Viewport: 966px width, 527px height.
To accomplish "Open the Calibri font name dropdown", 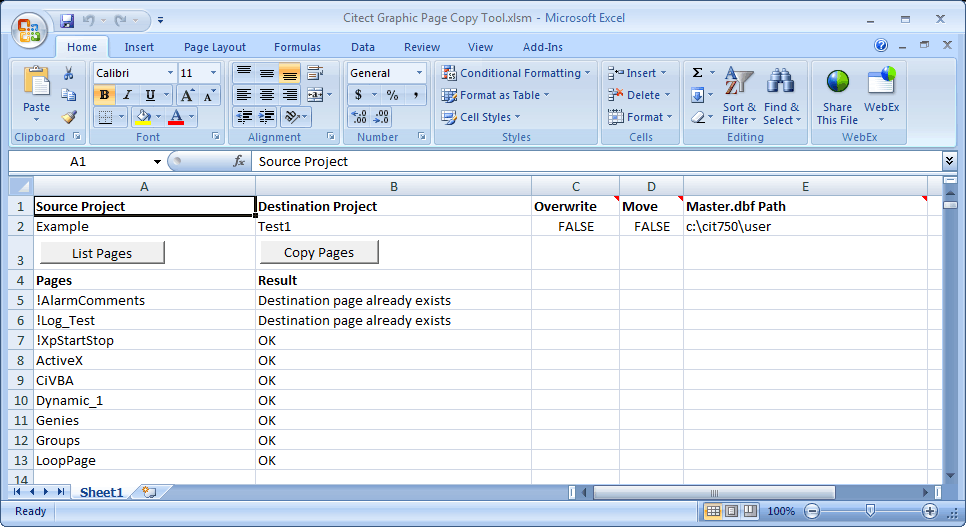I will pyautogui.click(x=171, y=73).
